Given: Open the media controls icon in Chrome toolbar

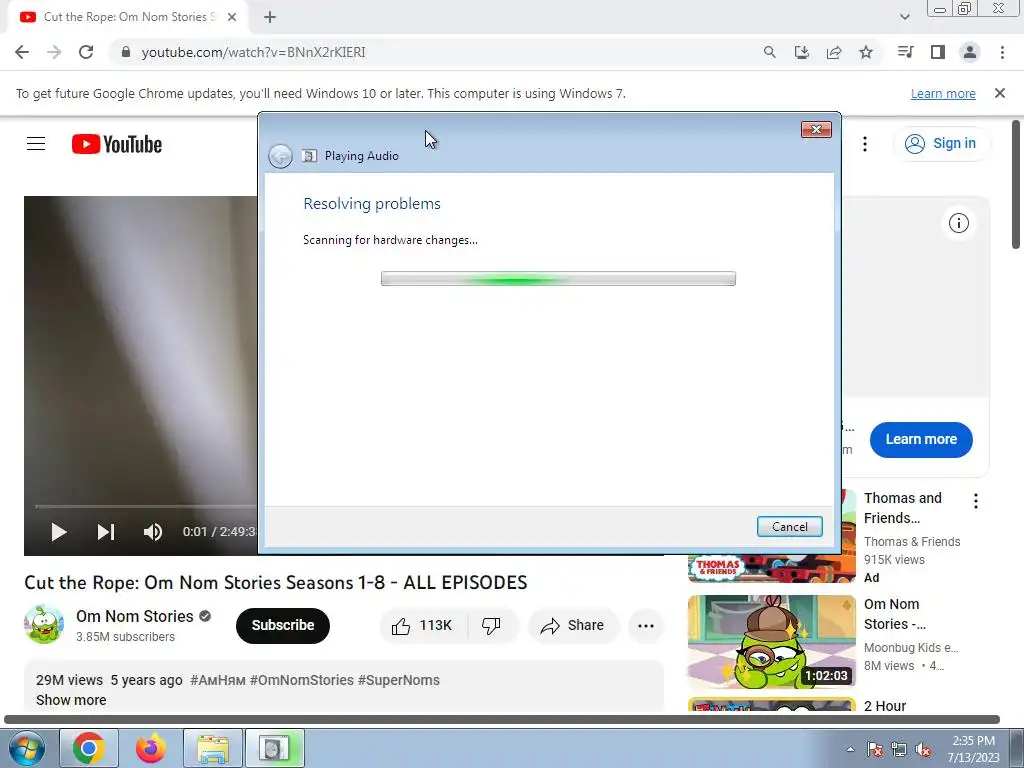Looking at the screenshot, I should [x=905, y=52].
